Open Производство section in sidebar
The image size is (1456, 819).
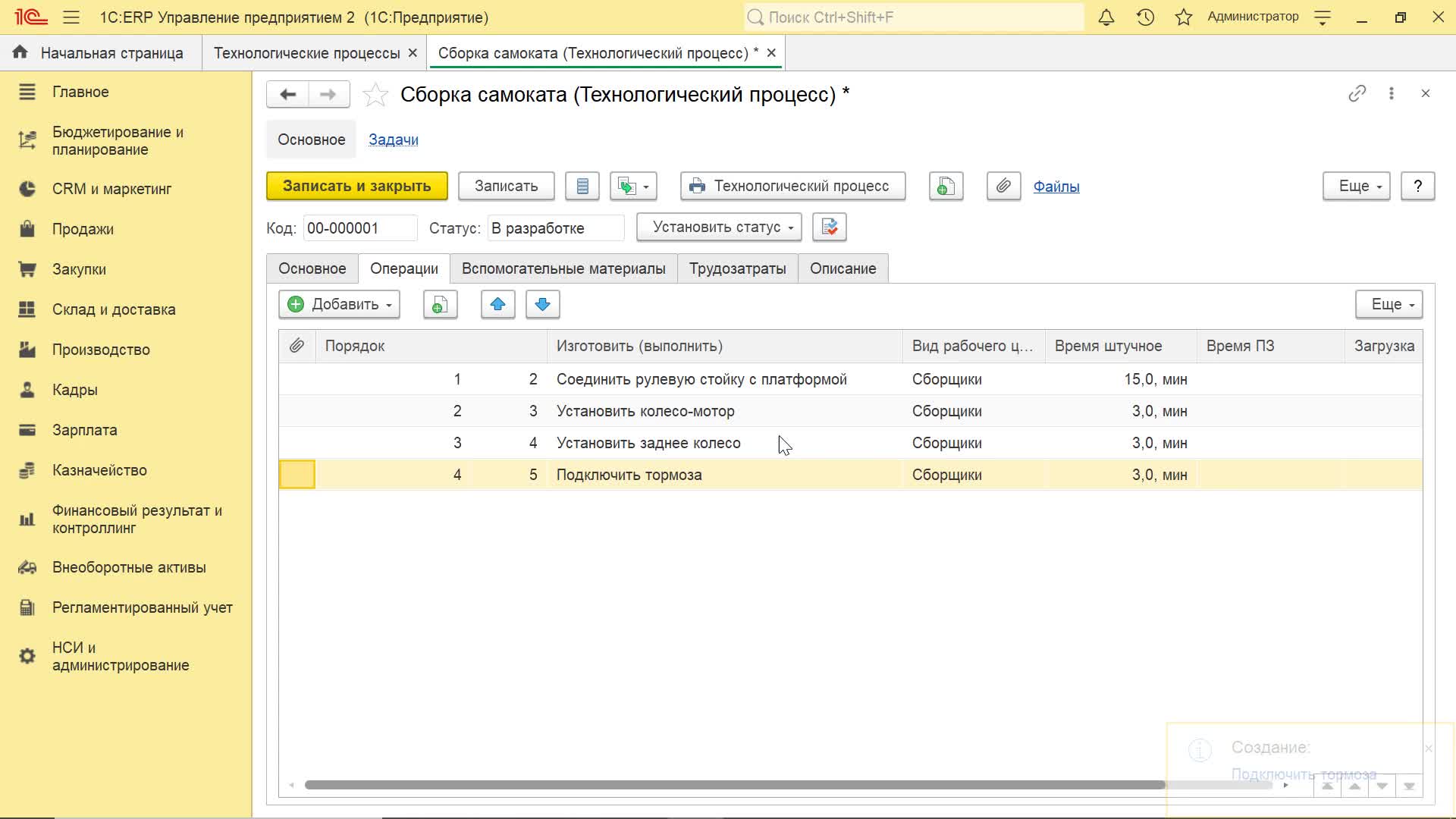101,350
